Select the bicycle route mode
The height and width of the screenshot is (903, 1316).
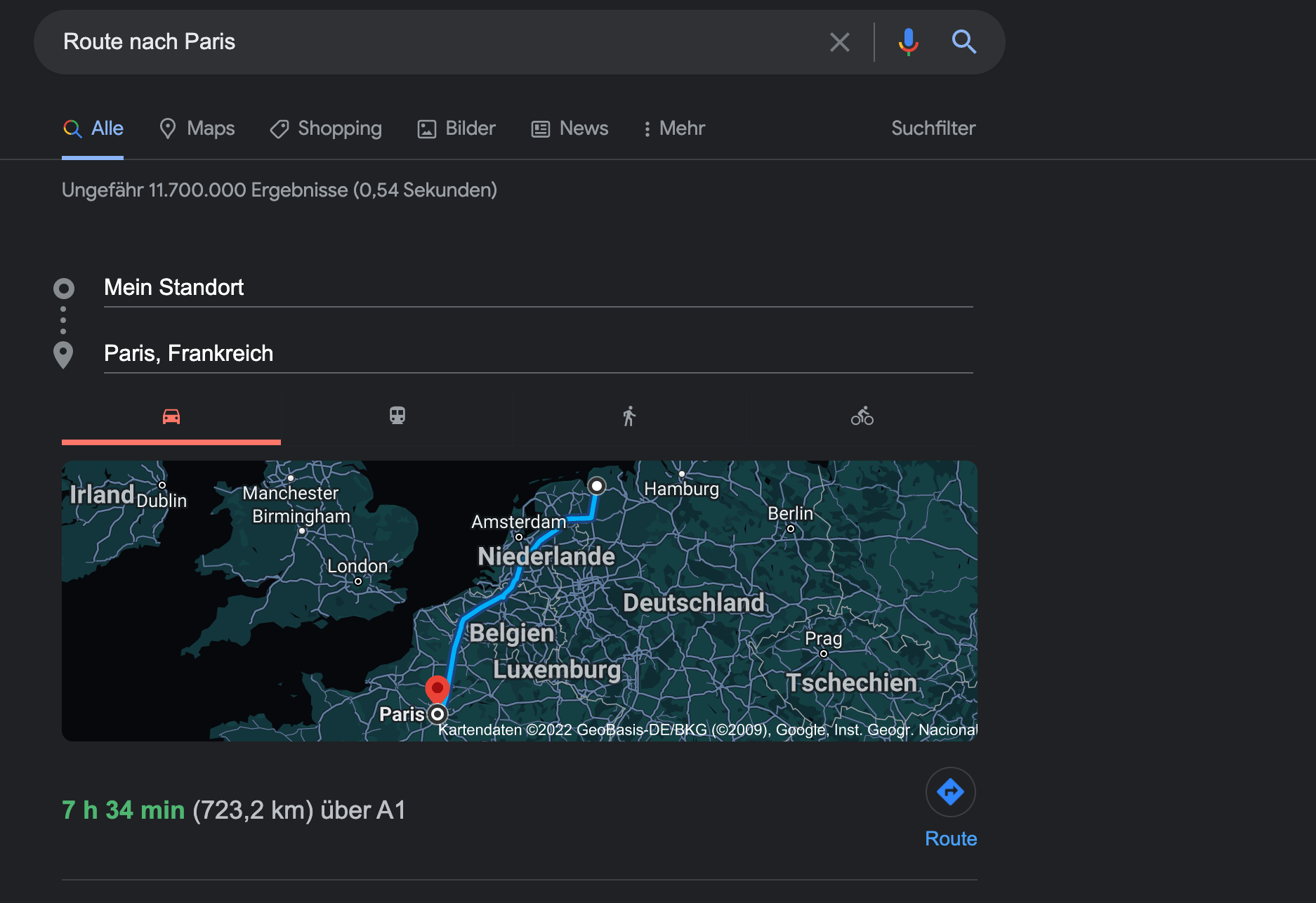pyautogui.click(x=862, y=416)
